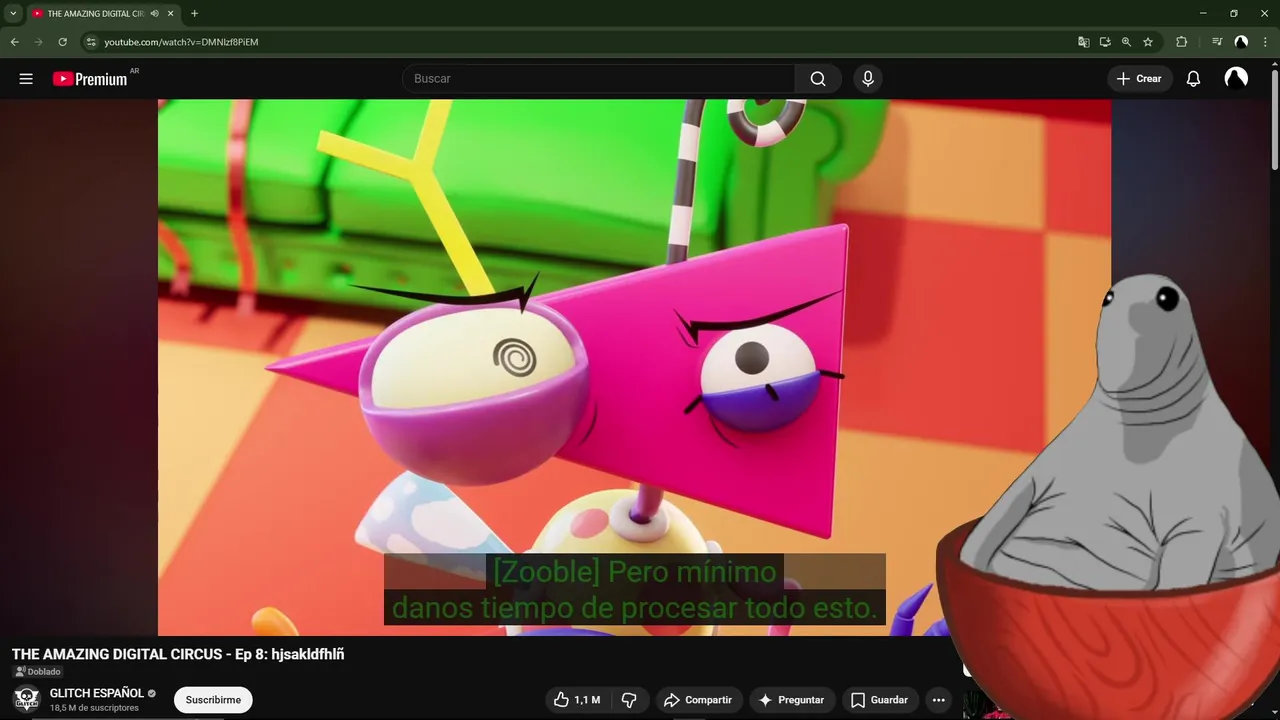The height and width of the screenshot is (720, 1280).
Task: Expand the tab search dropdown
Action: pyautogui.click(x=13, y=14)
